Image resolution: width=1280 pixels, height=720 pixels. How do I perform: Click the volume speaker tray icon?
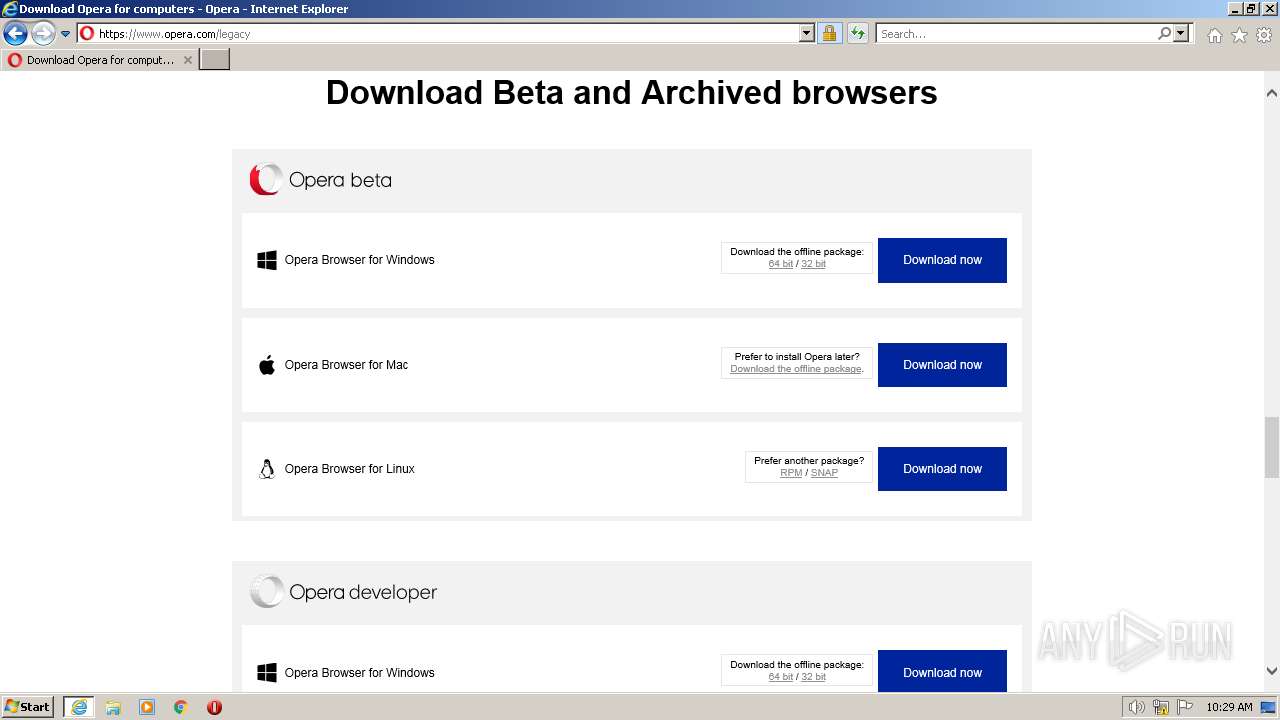(1136, 707)
